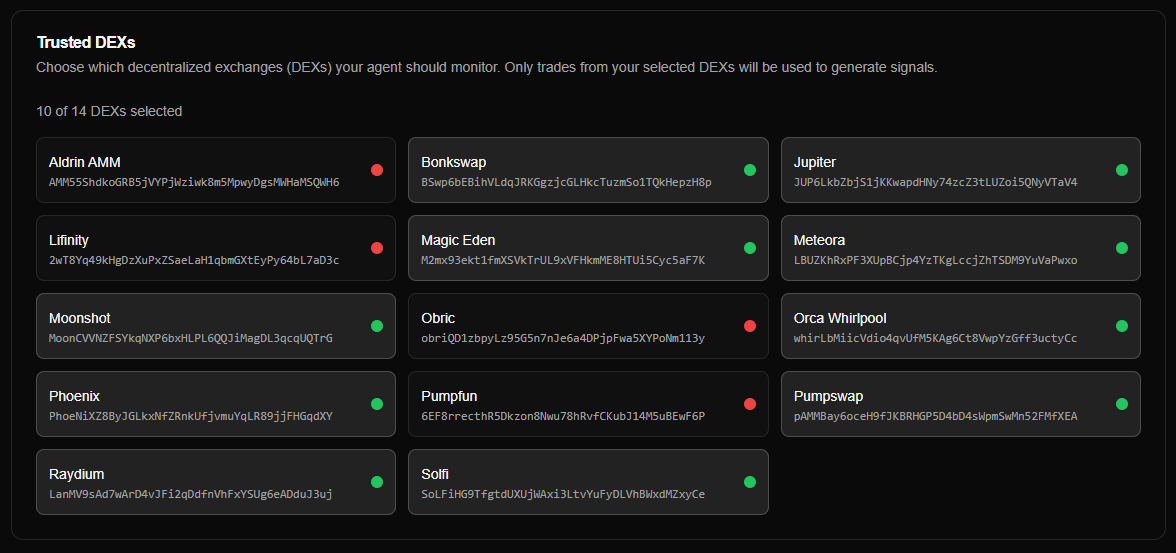Click address starting with JUP6LkbZbjS1jKK
Image resolution: width=1176 pixels, height=553 pixels.
pos(935,182)
